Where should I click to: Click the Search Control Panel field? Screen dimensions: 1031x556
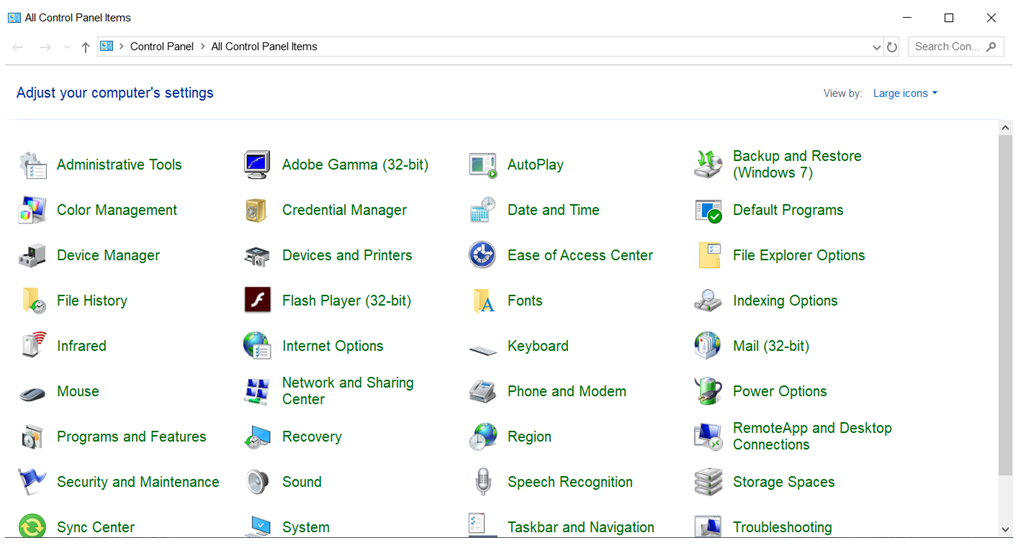(x=946, y=47)
